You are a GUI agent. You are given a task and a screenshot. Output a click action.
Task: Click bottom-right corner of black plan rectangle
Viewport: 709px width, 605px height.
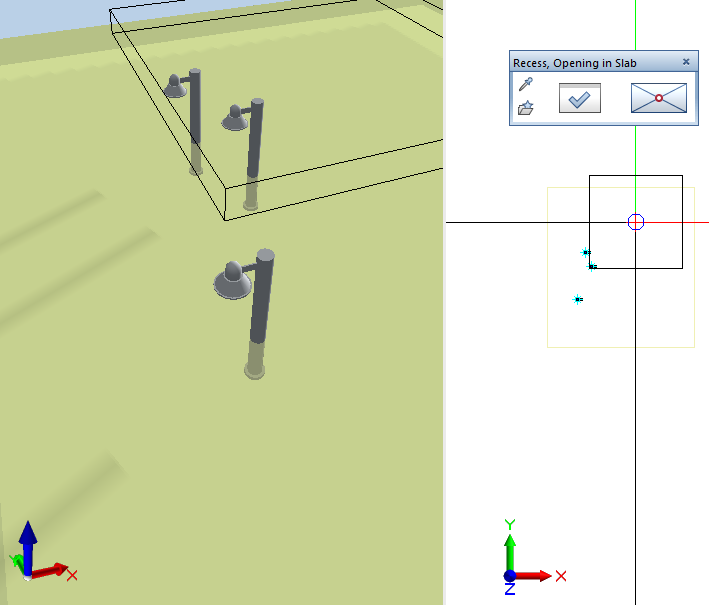point(682,268)
